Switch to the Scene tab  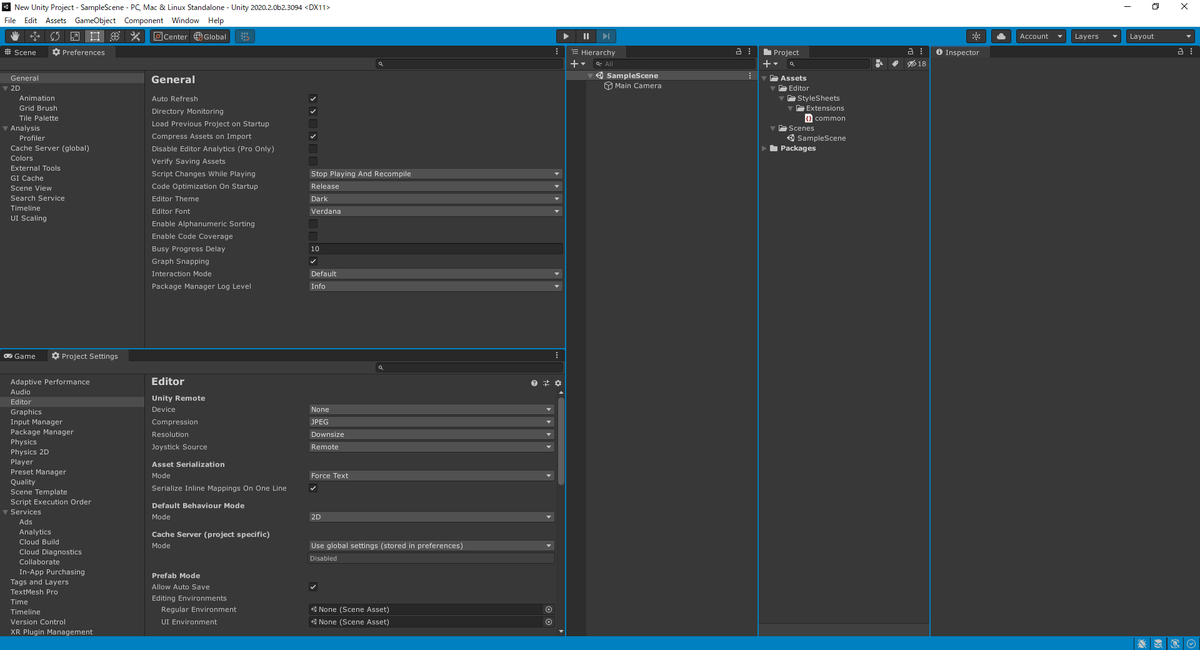pos(21,52)
